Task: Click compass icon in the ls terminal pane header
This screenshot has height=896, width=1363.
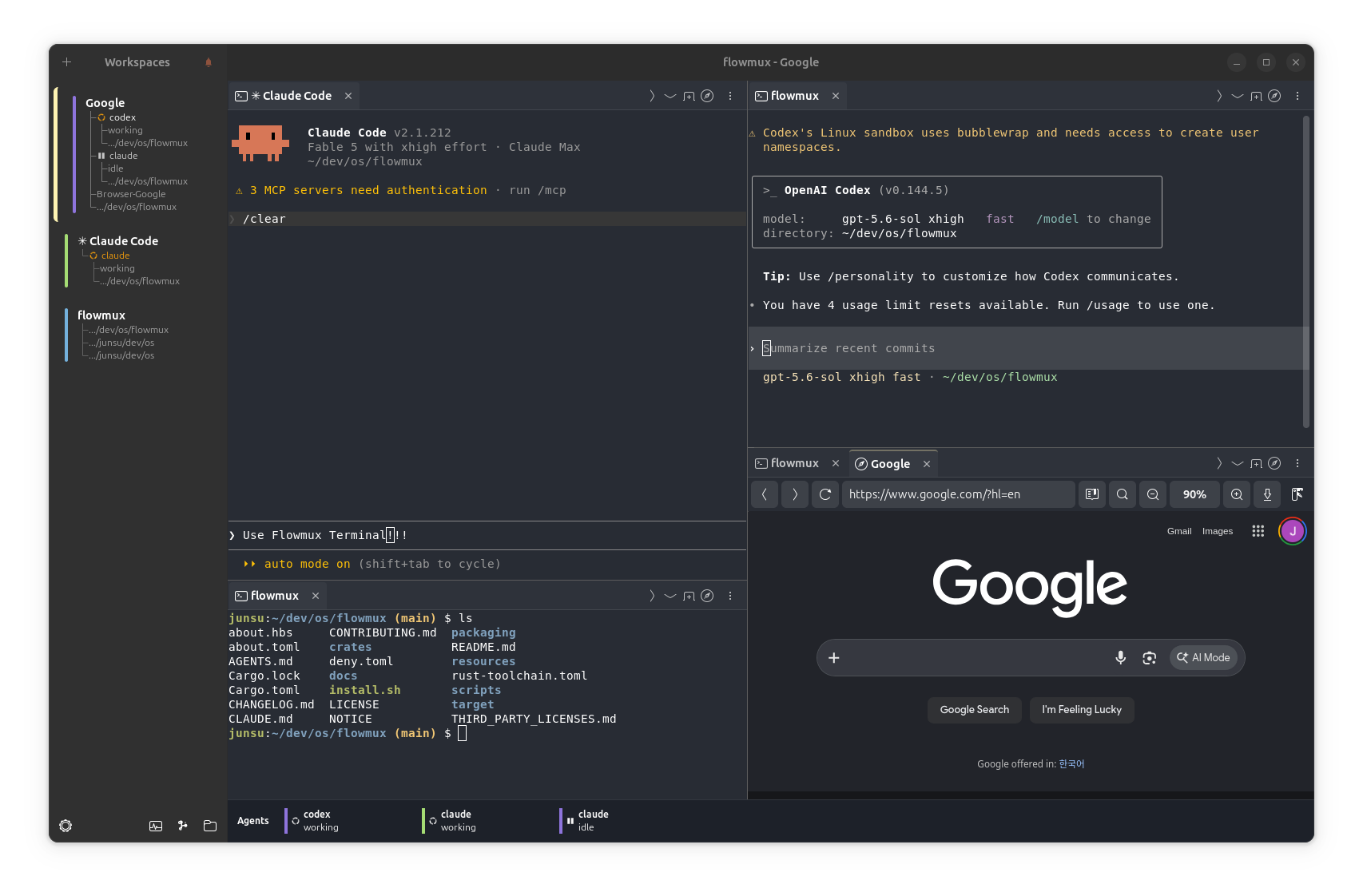Action: pos(707,596)
